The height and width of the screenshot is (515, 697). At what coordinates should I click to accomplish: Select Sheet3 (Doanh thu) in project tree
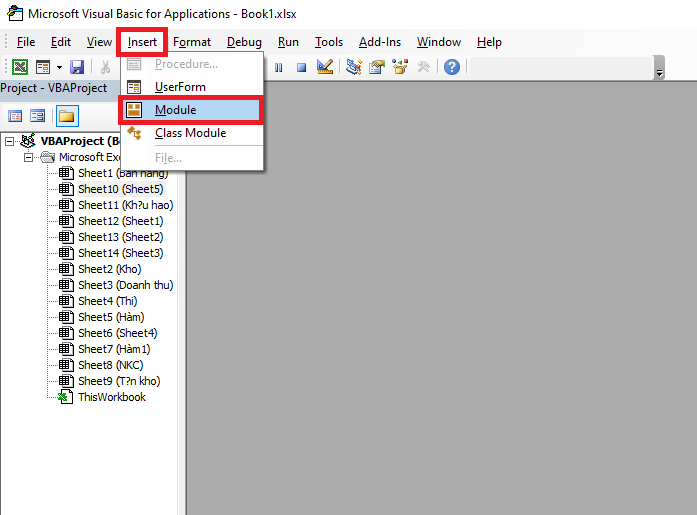pos(126,285)
